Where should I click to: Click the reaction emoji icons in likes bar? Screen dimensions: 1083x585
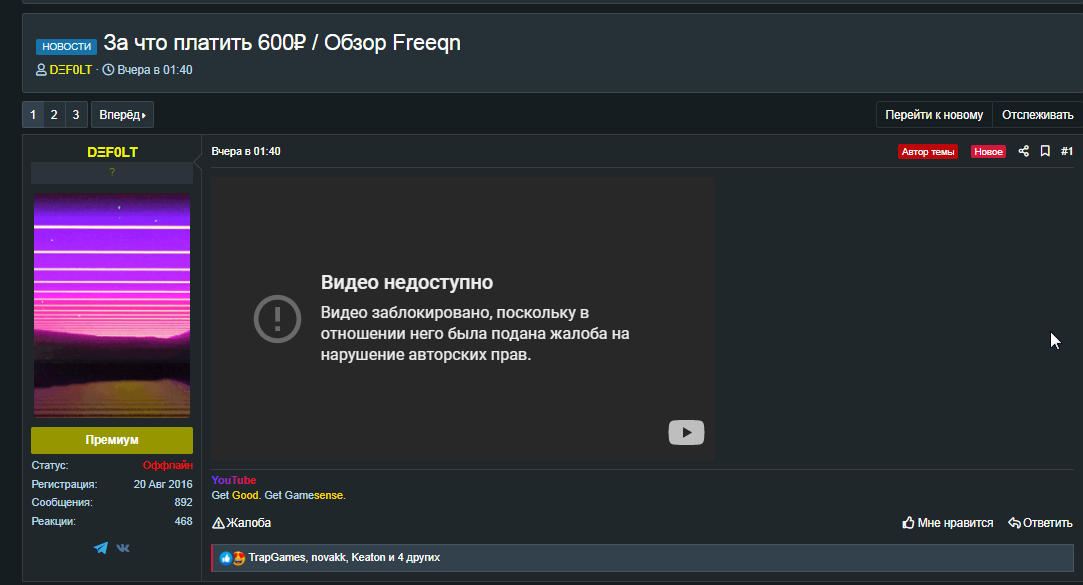(232, 557)
